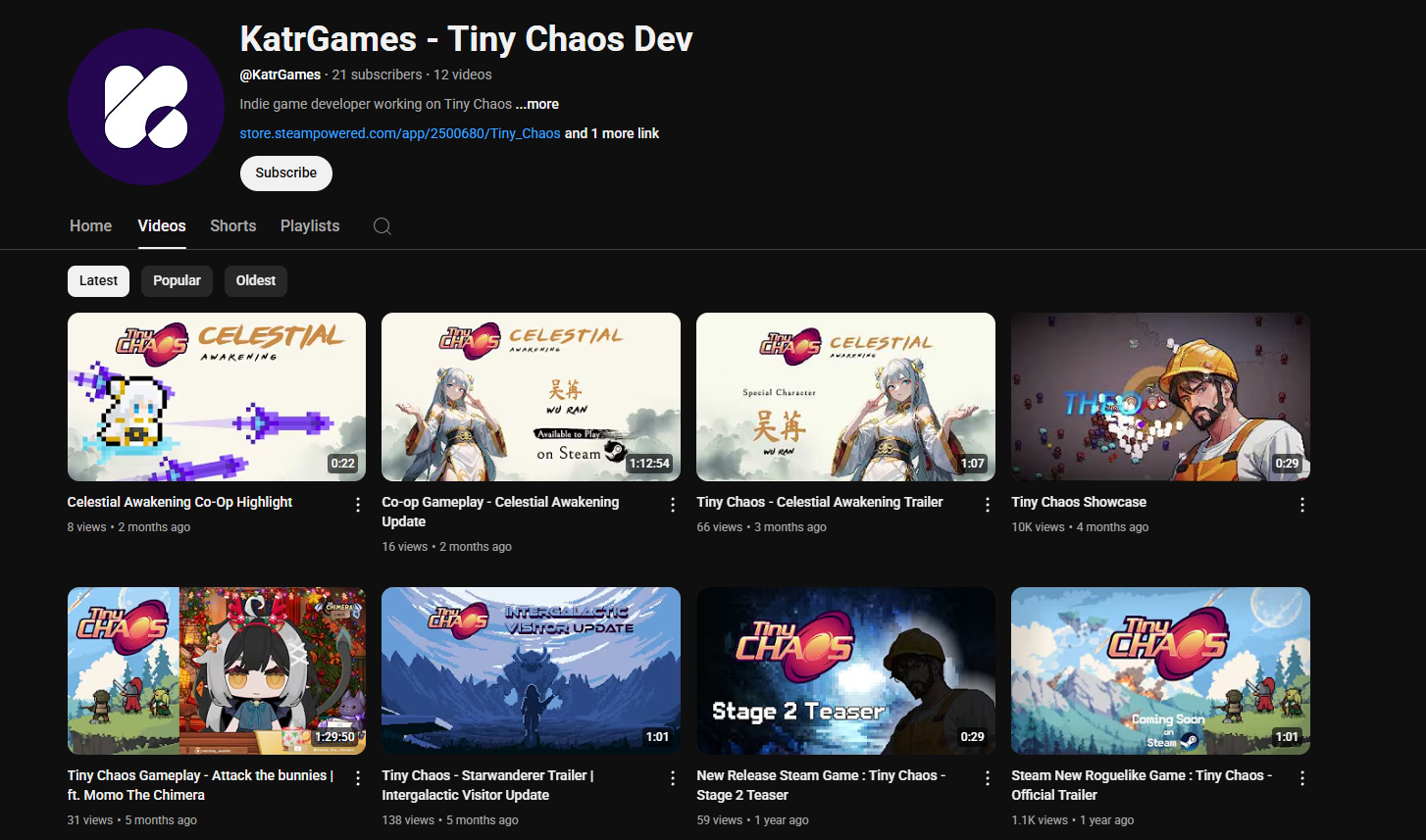The height and width of the screenshot is (840, 1426).
Task: Click '10K views • 4 months ago' text
Action: click(x=1080, y=527)
